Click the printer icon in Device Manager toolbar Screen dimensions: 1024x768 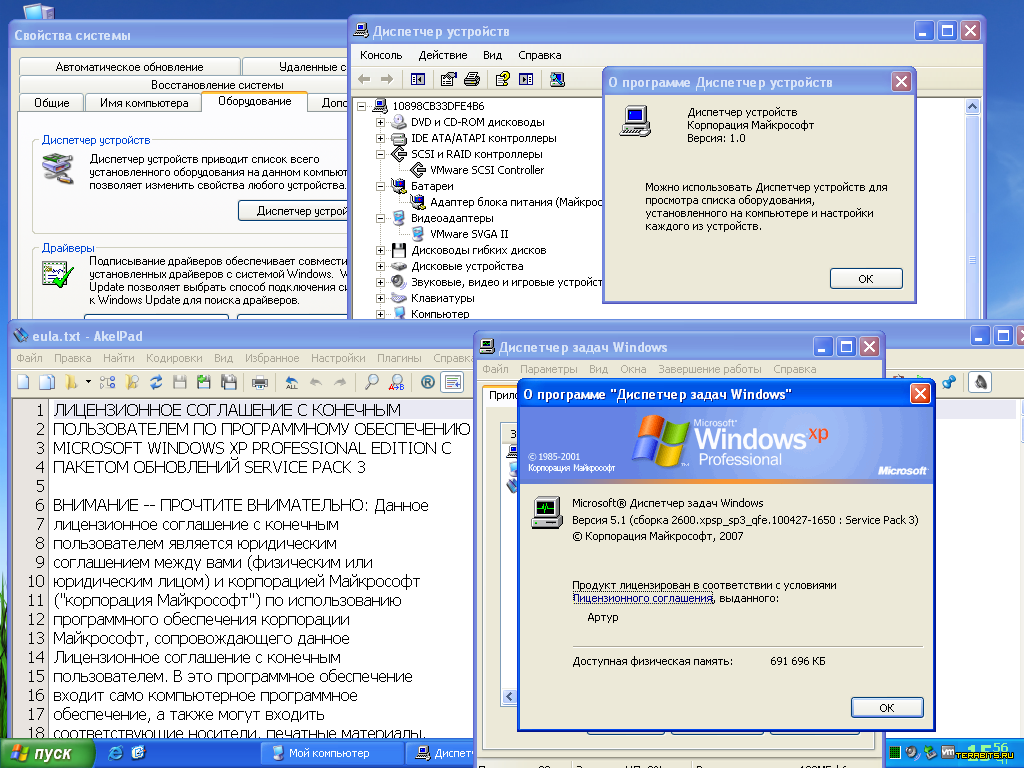tap(472, 79)
